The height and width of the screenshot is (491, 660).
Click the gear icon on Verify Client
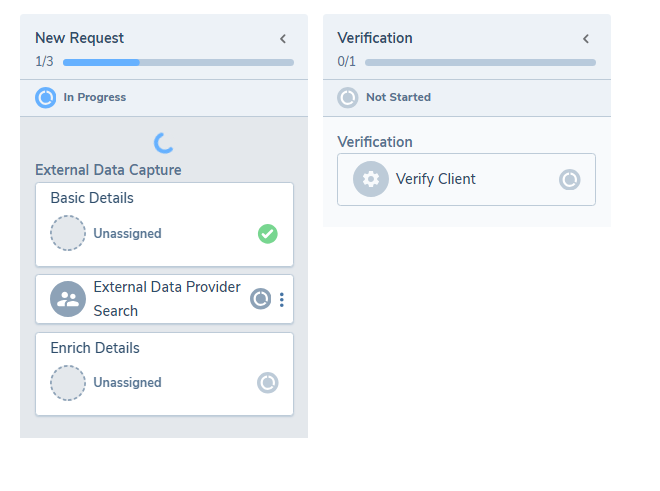coord(371,179)
